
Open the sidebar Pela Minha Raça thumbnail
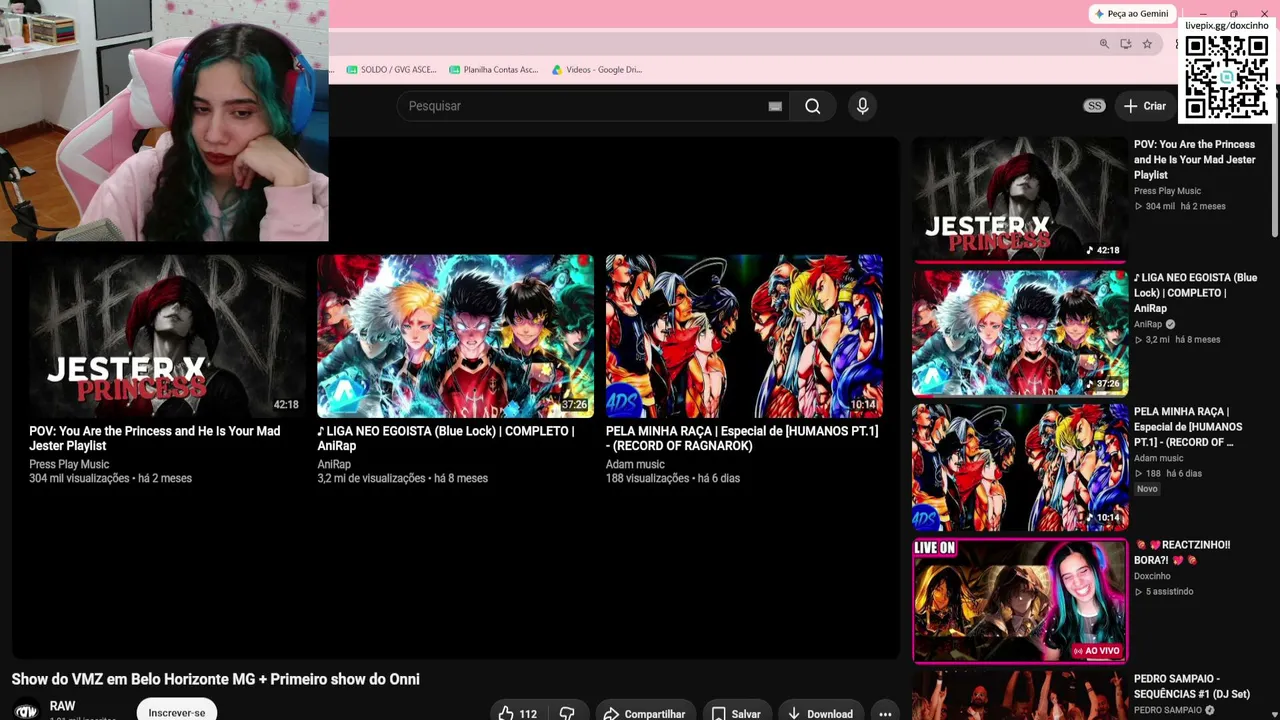[x=1019, y=466]
